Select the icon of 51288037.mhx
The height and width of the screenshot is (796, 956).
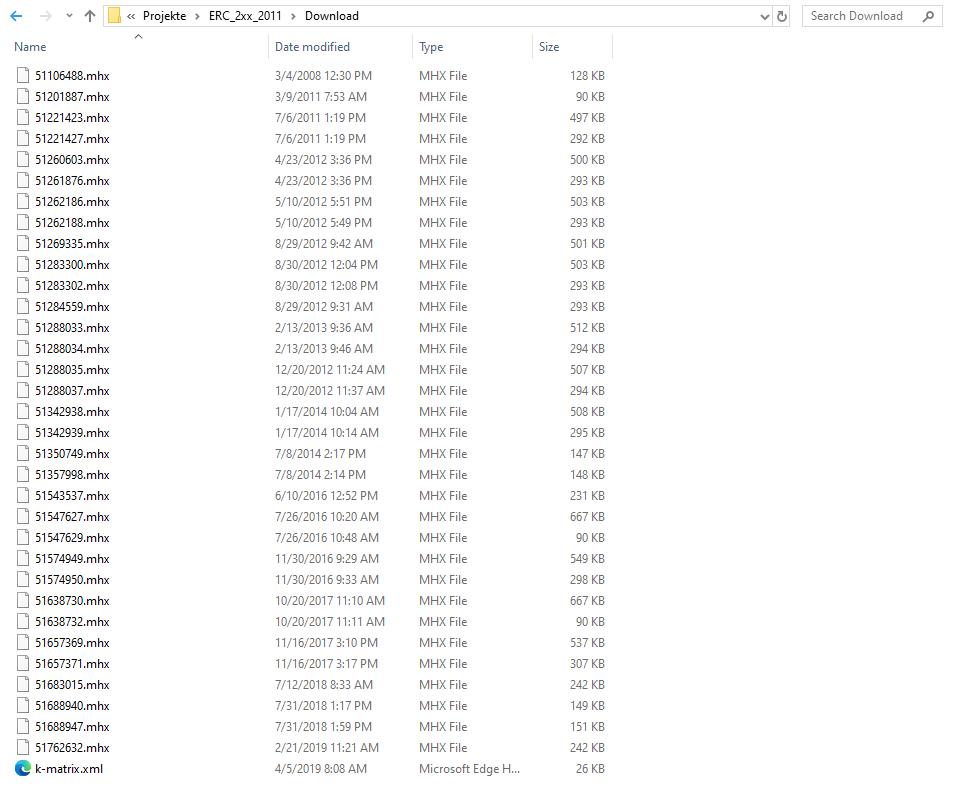tap(23, 391)
